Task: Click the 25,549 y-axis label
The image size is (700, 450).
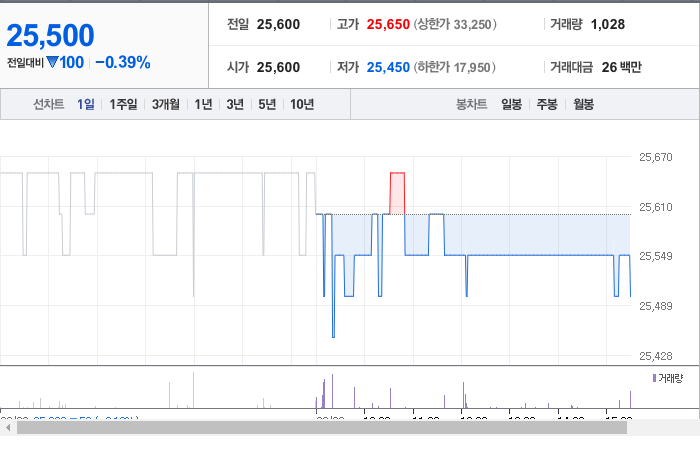Action: pos(655,256)
